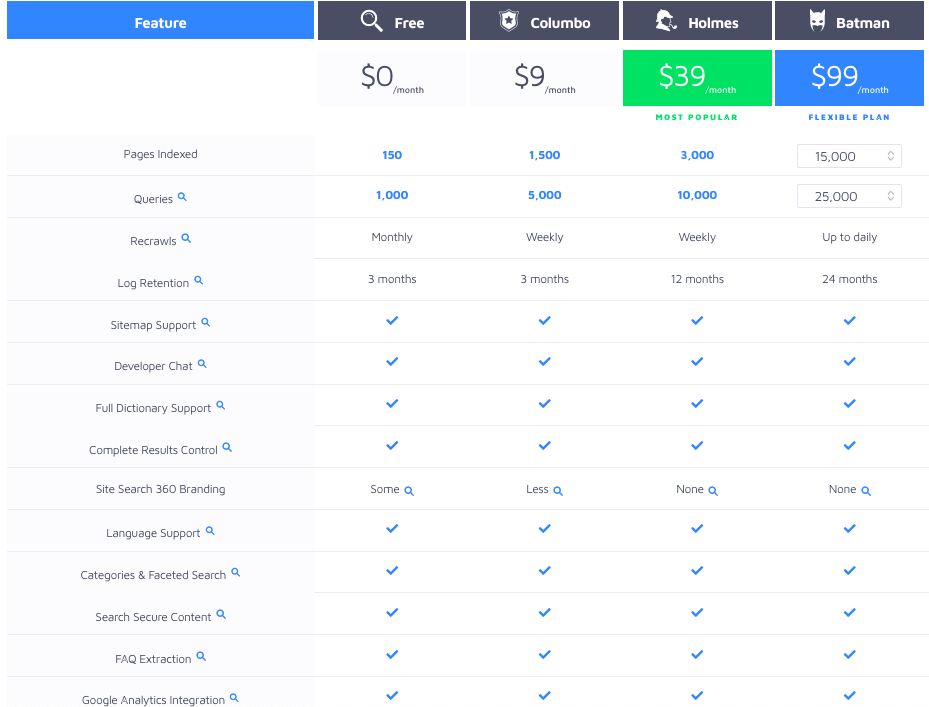Click the Free plan Sitemap Support checkmark
This screenshot has width=929, height=707.
click(x=392, y=321)
